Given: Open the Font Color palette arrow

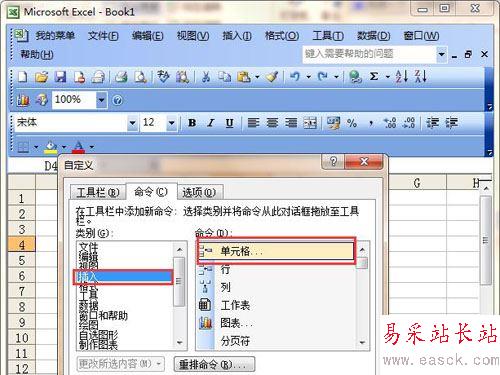Looking at the screenshot, I should [92, 147].
